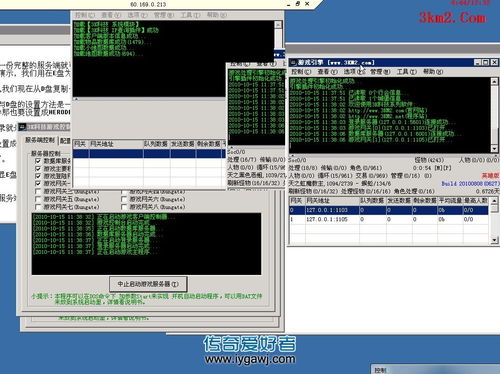Maximize the 游戏引擎 window
The width and height of the screenshot is (500, 374).
click(486, 62)
